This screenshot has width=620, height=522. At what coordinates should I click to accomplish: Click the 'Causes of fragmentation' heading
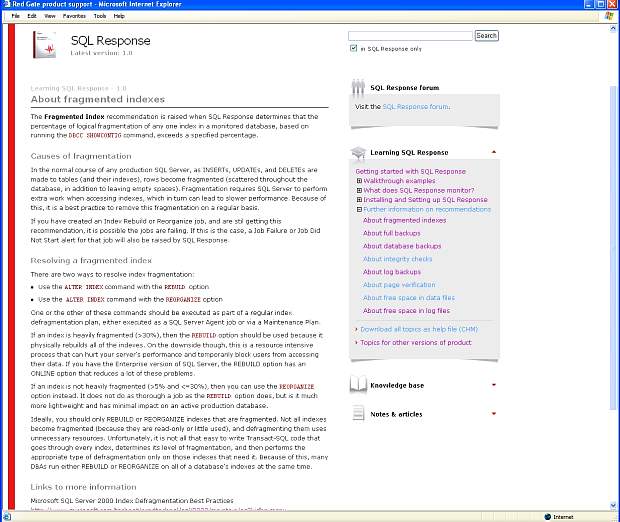81,156
